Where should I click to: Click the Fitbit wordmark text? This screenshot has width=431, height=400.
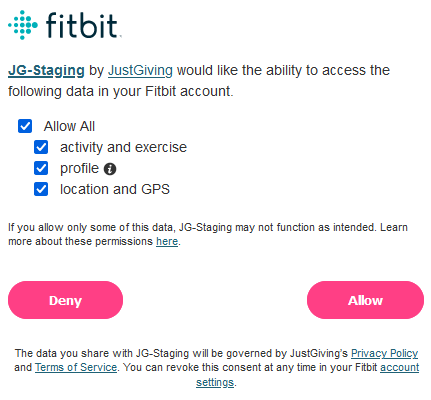point(82,25)
